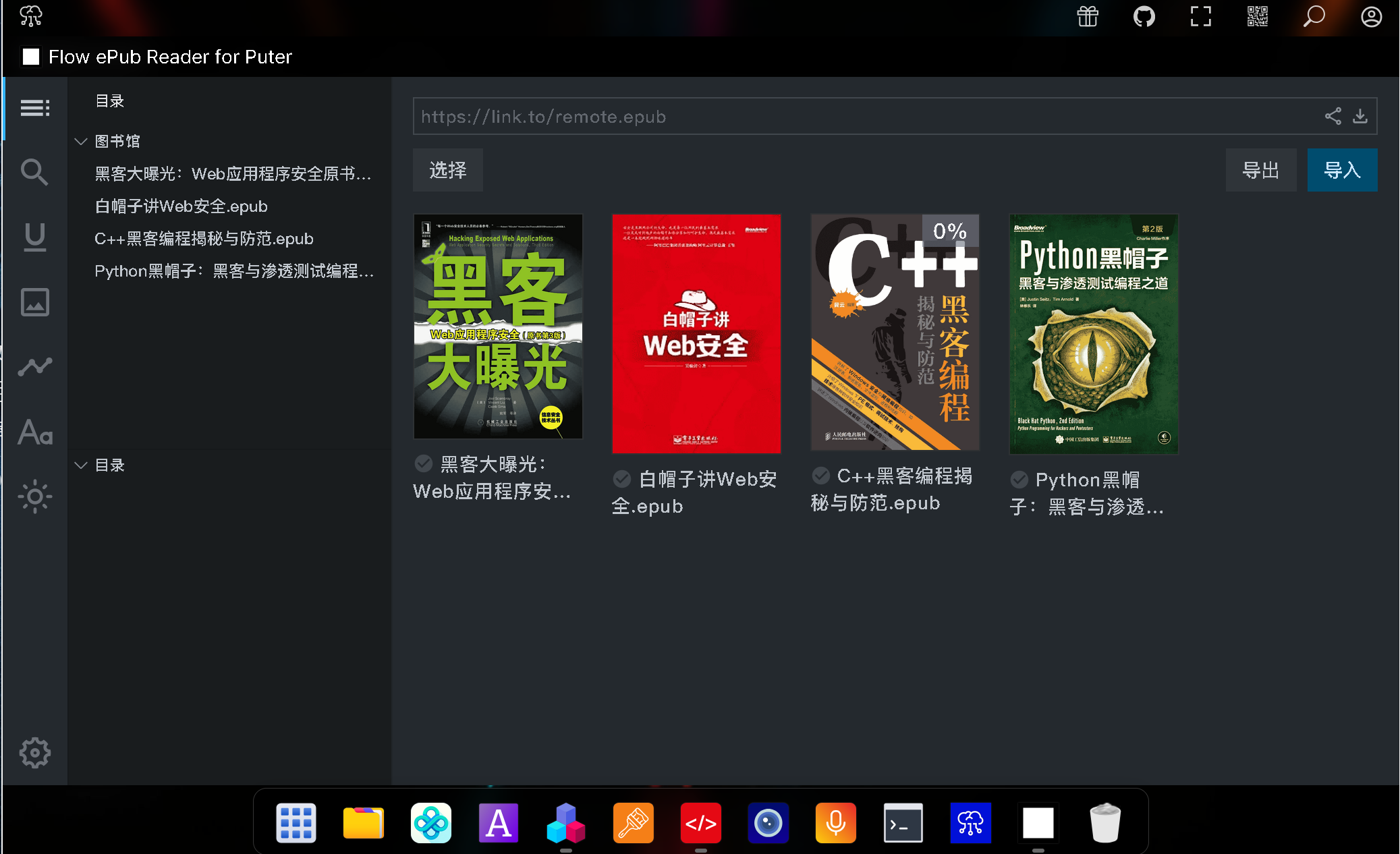Deselect the 黑客大曝光 book checkmark
Image resolution: width=1400 pixels, height=854 pixels.
point(424,463)
